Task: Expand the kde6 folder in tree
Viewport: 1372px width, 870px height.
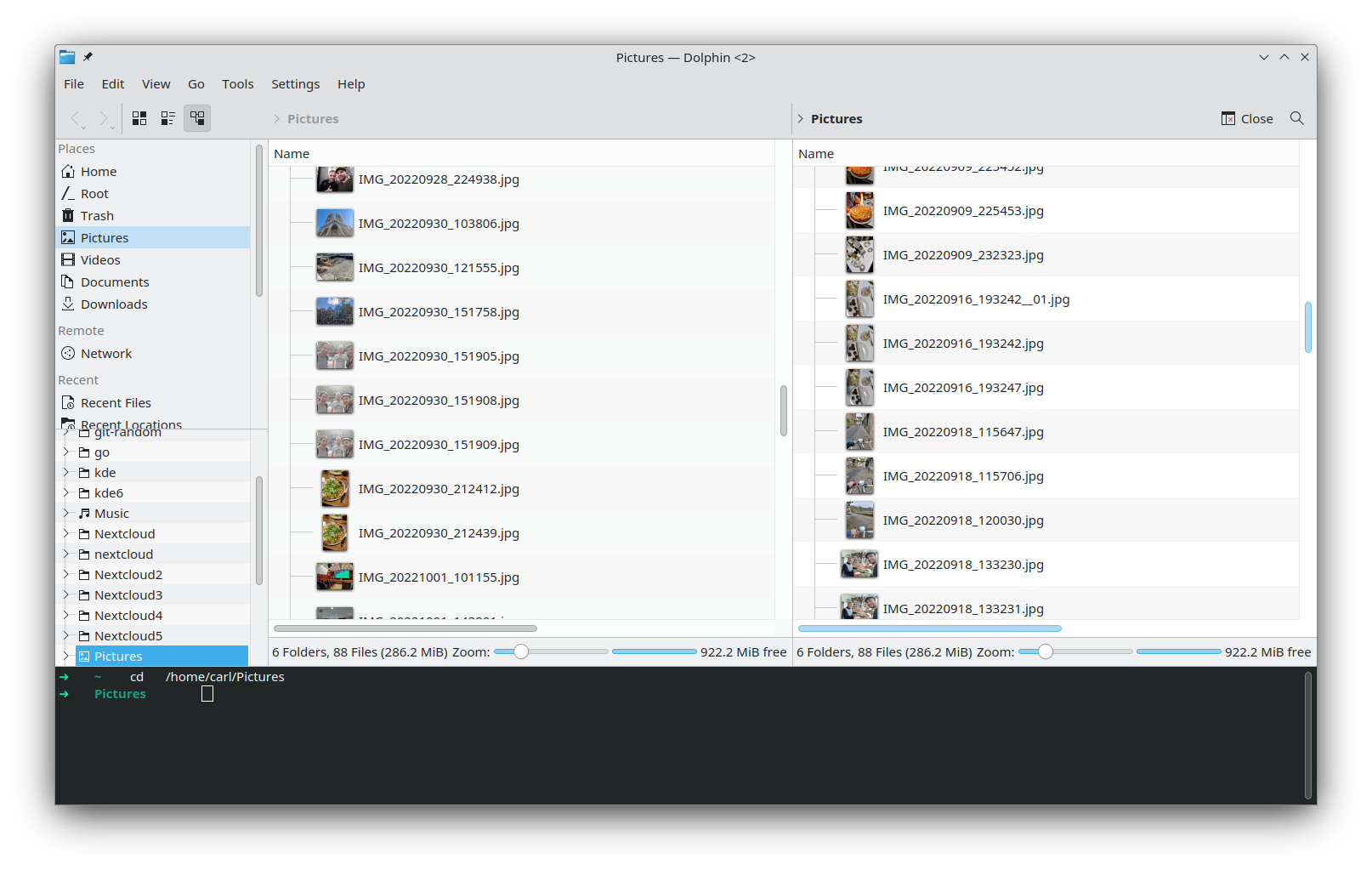Action: (66, 492)
